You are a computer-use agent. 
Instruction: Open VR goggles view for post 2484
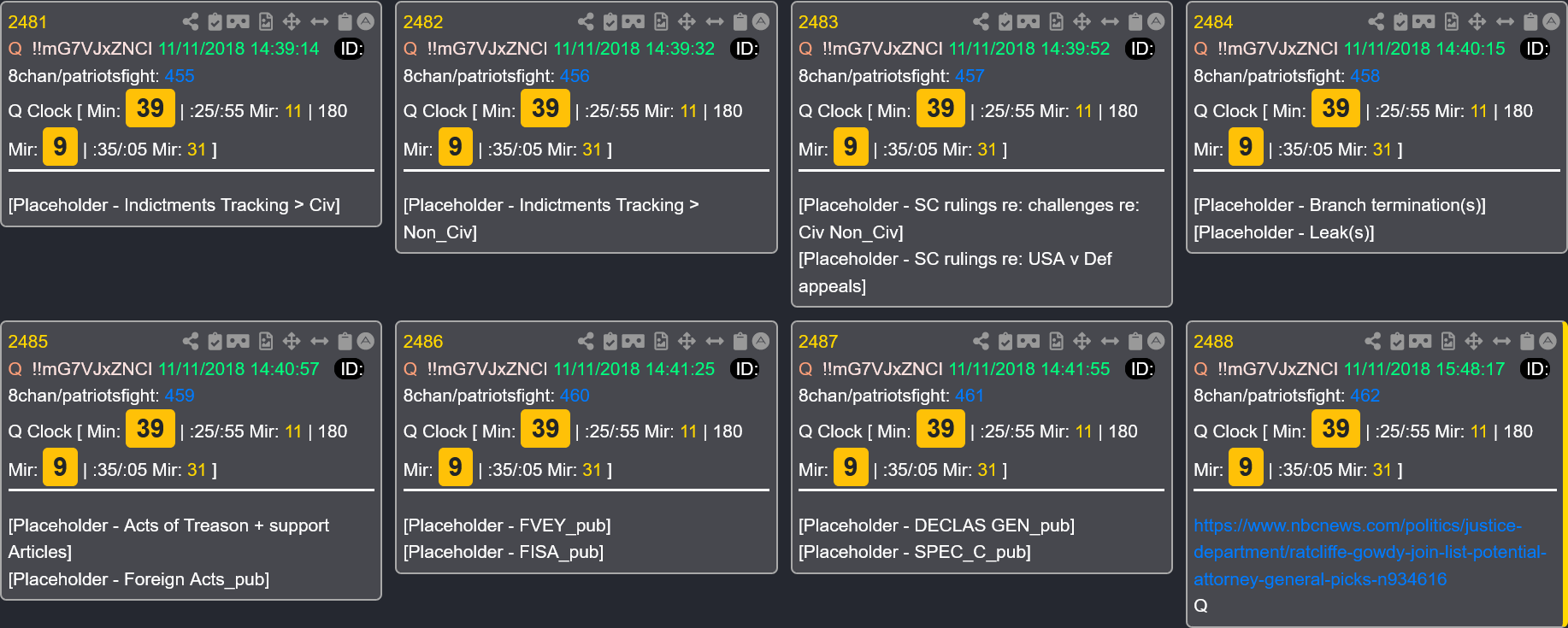click(x=1424, y=21)
